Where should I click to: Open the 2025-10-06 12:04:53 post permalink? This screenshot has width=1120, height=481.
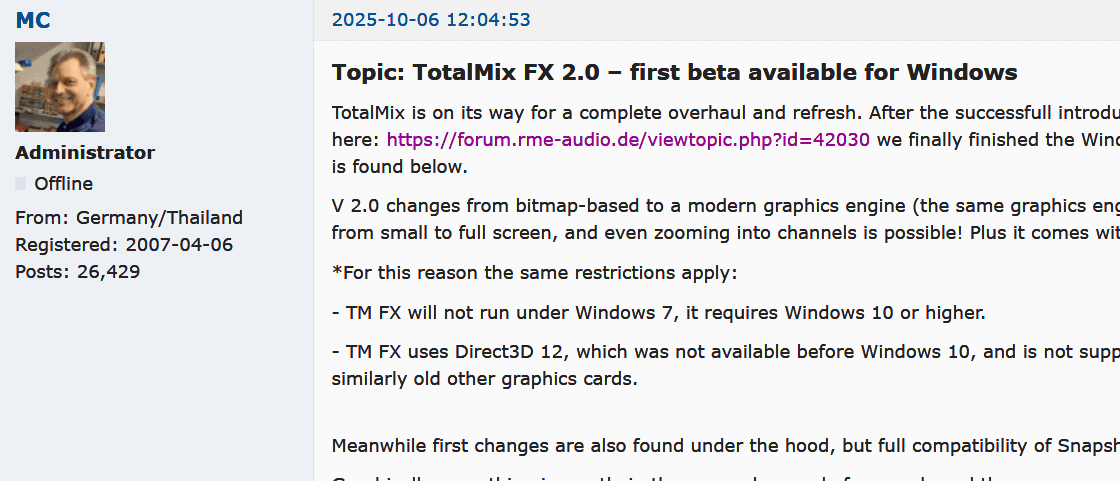coord(431,20)
